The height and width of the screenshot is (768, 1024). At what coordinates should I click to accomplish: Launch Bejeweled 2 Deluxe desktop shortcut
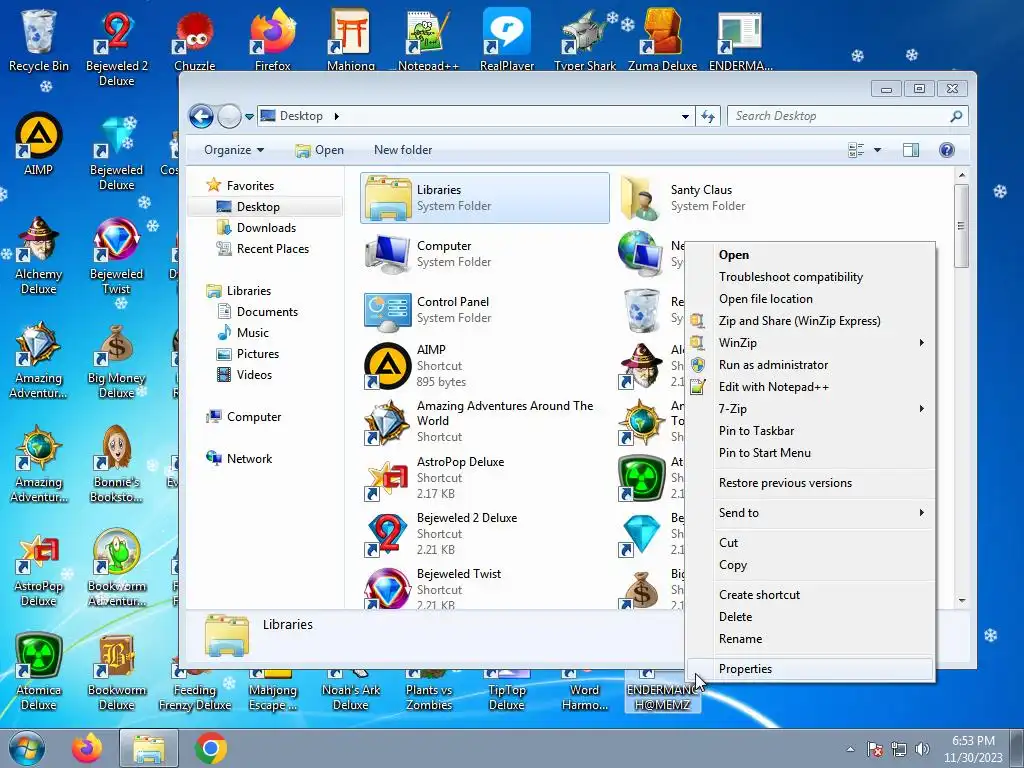click(116, 46)
